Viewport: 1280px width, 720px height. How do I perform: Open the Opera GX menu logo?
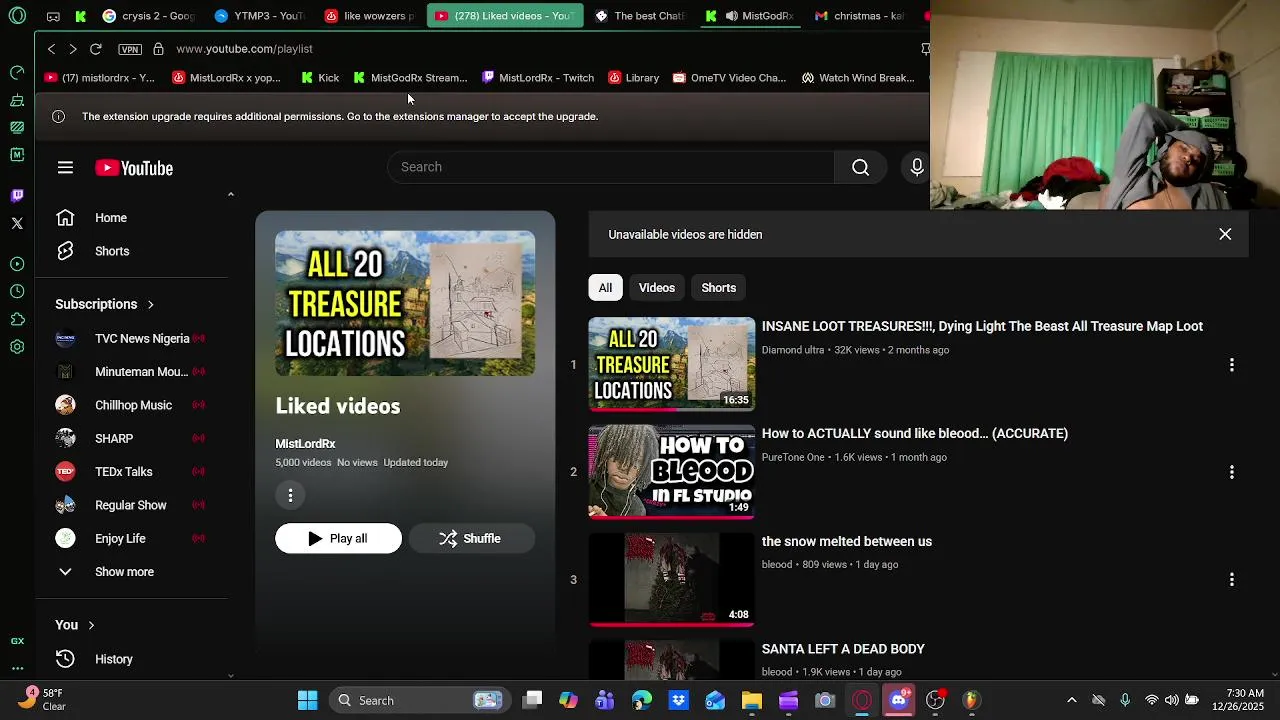[17, 16]
